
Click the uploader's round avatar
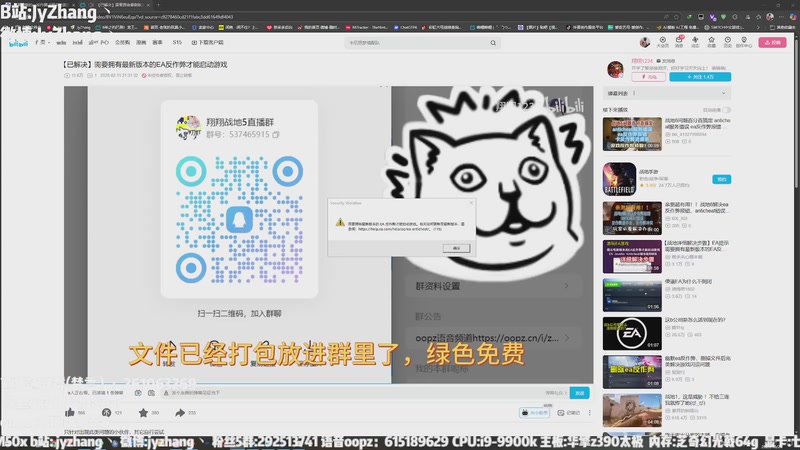pos(615,69)
